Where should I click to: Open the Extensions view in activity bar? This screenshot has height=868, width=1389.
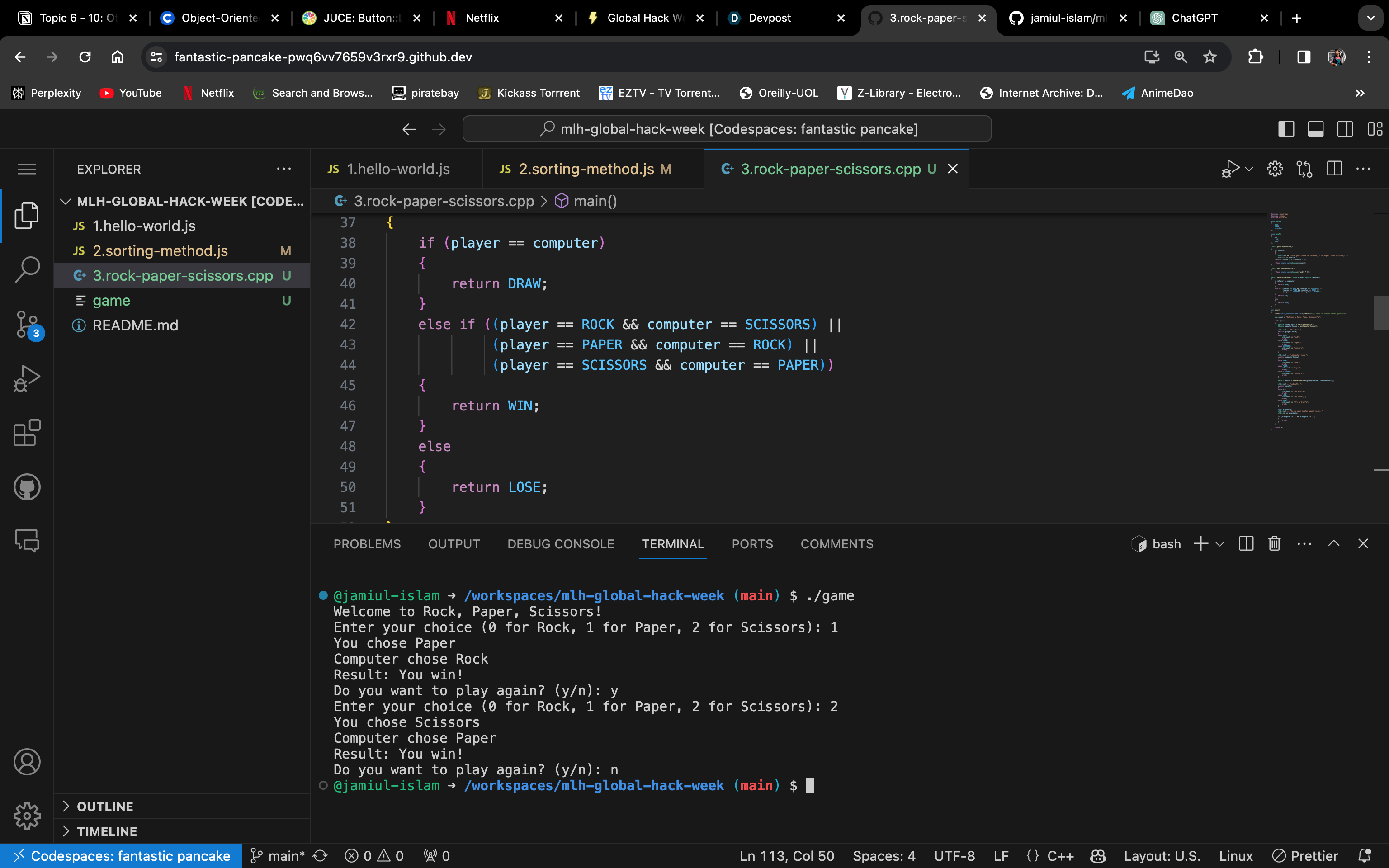click(x=26, y=433)
